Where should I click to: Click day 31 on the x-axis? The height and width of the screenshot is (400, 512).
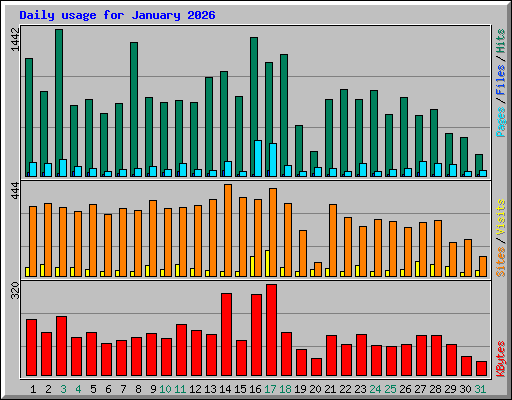(x=480, y=389)
